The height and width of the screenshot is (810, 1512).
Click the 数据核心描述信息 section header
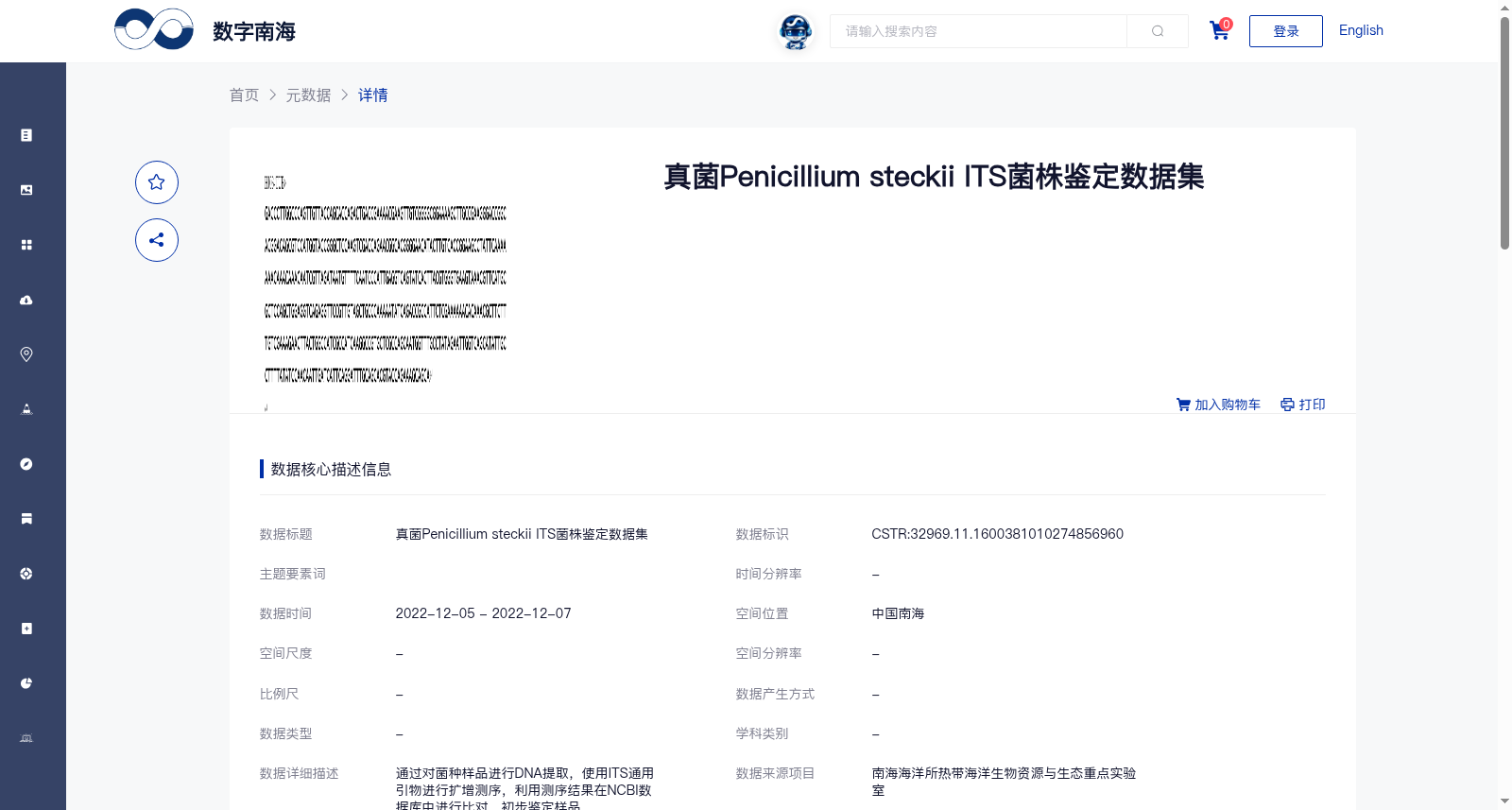[x=331, y=469]
